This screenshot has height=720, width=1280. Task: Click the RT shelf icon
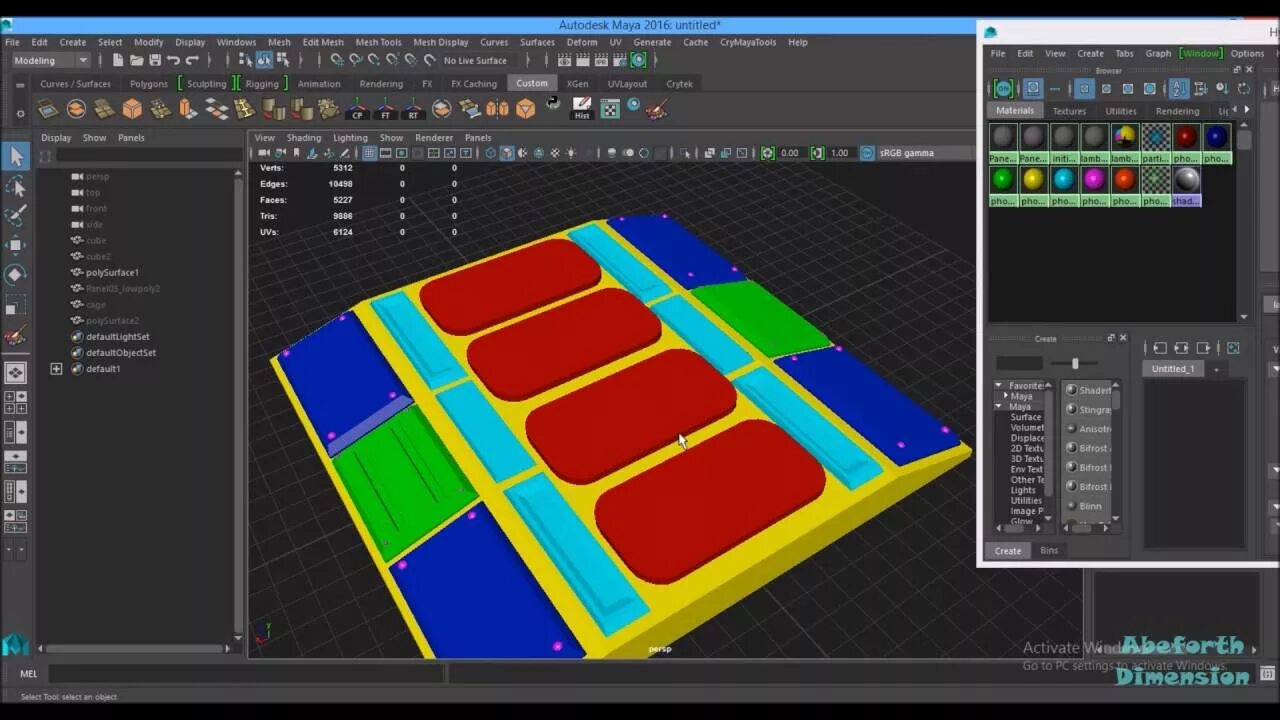[413, 109]
